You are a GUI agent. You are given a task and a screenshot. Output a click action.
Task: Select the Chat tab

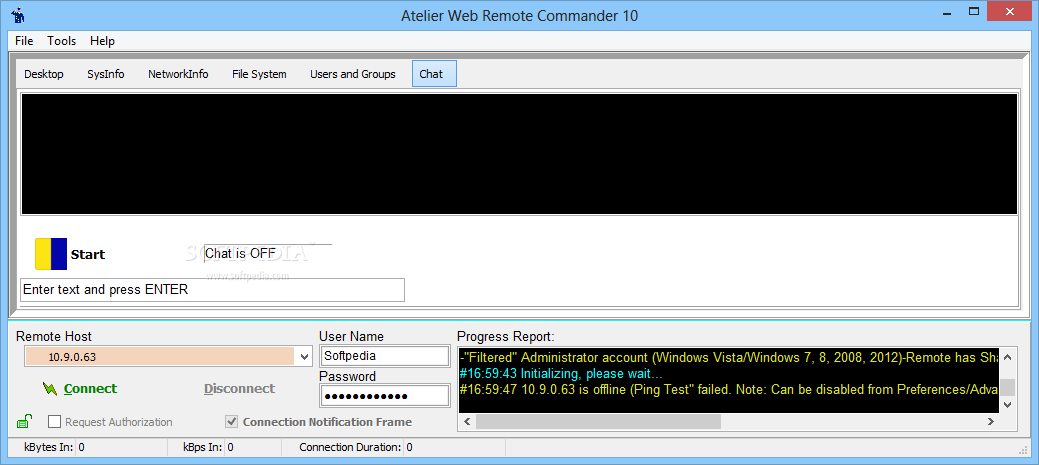(x=434, y=74)
